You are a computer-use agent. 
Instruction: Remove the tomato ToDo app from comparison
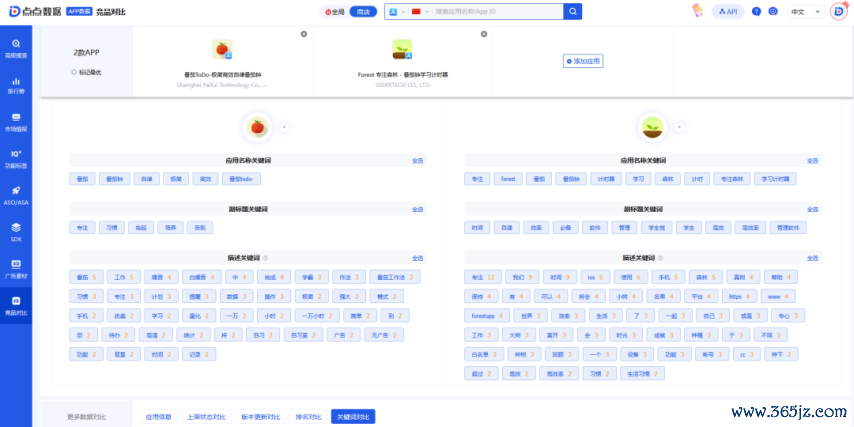(304, 33)
